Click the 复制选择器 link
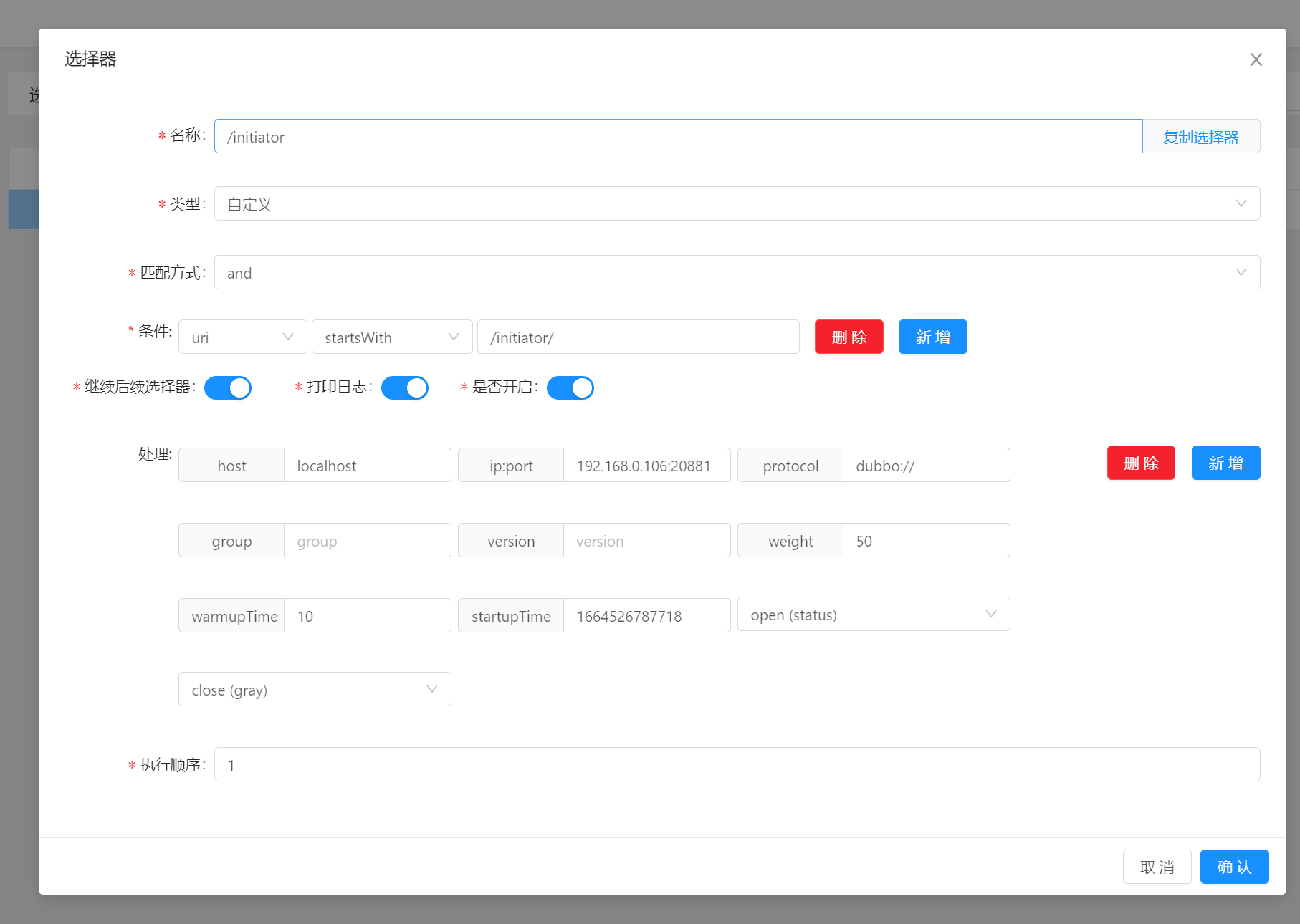Screen dimensions: 1300x924 [x=1201, y=136]
